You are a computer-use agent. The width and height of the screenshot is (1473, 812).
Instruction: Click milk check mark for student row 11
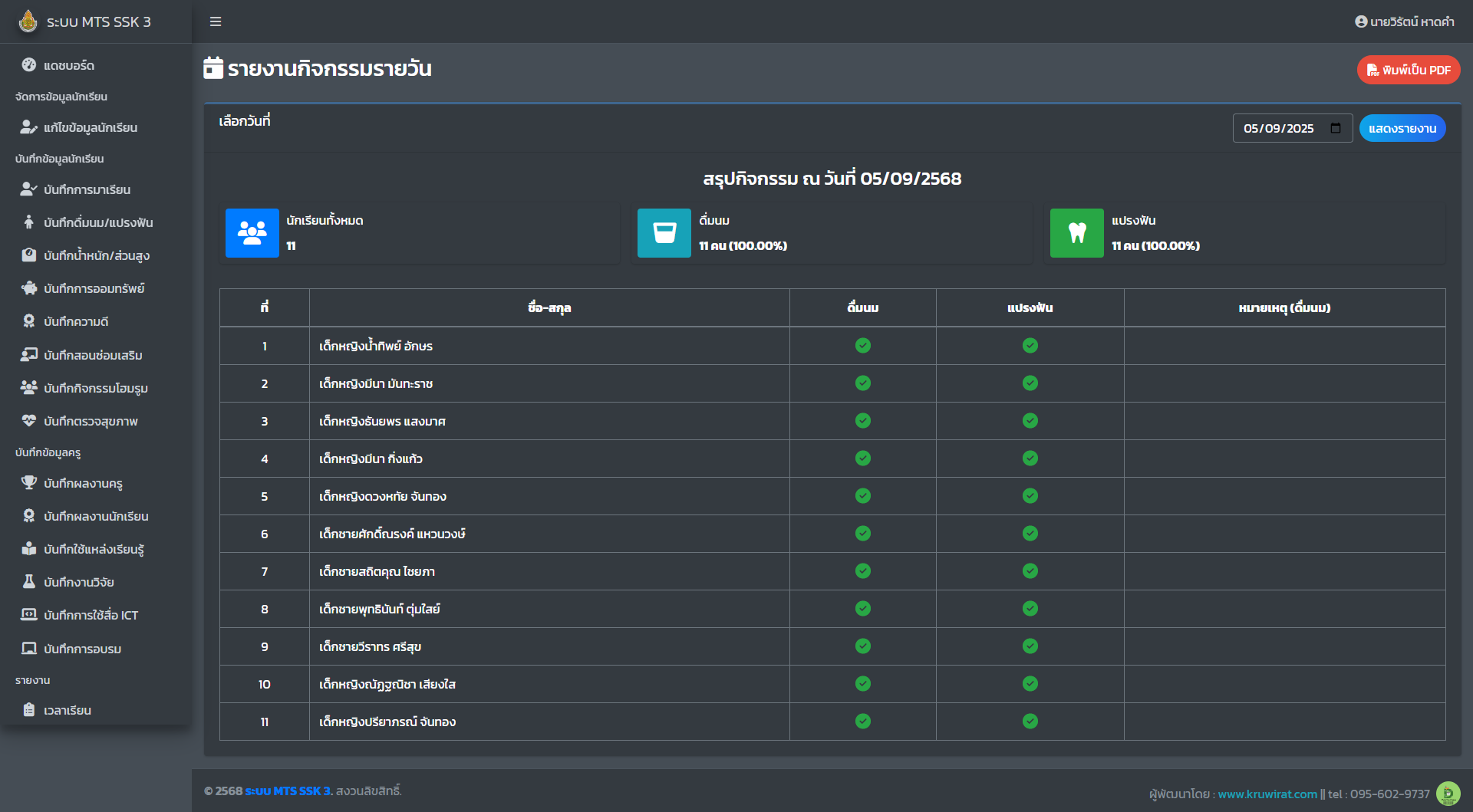tap(863, 722)
